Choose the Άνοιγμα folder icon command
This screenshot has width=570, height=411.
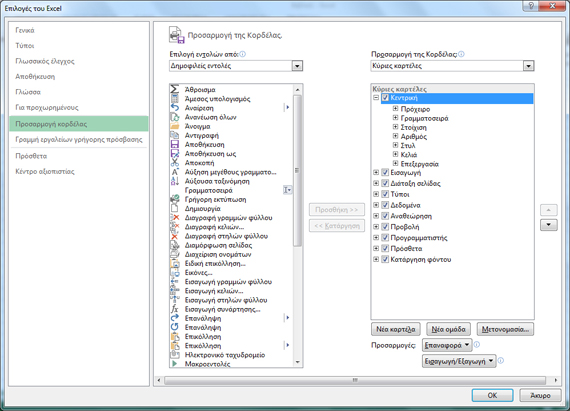click(175, 126)
